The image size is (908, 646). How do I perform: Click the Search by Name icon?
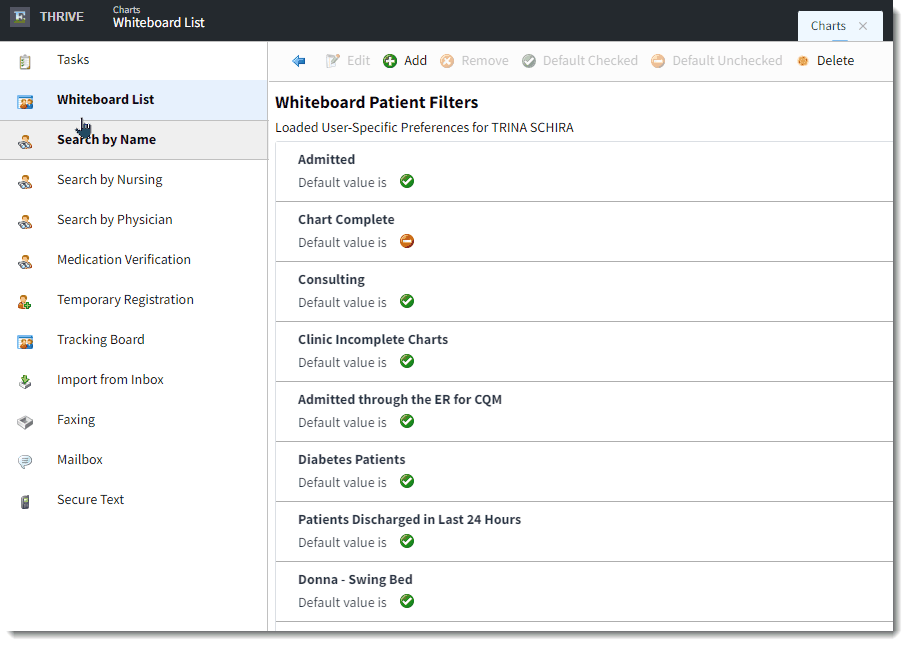tap(25, 142)
